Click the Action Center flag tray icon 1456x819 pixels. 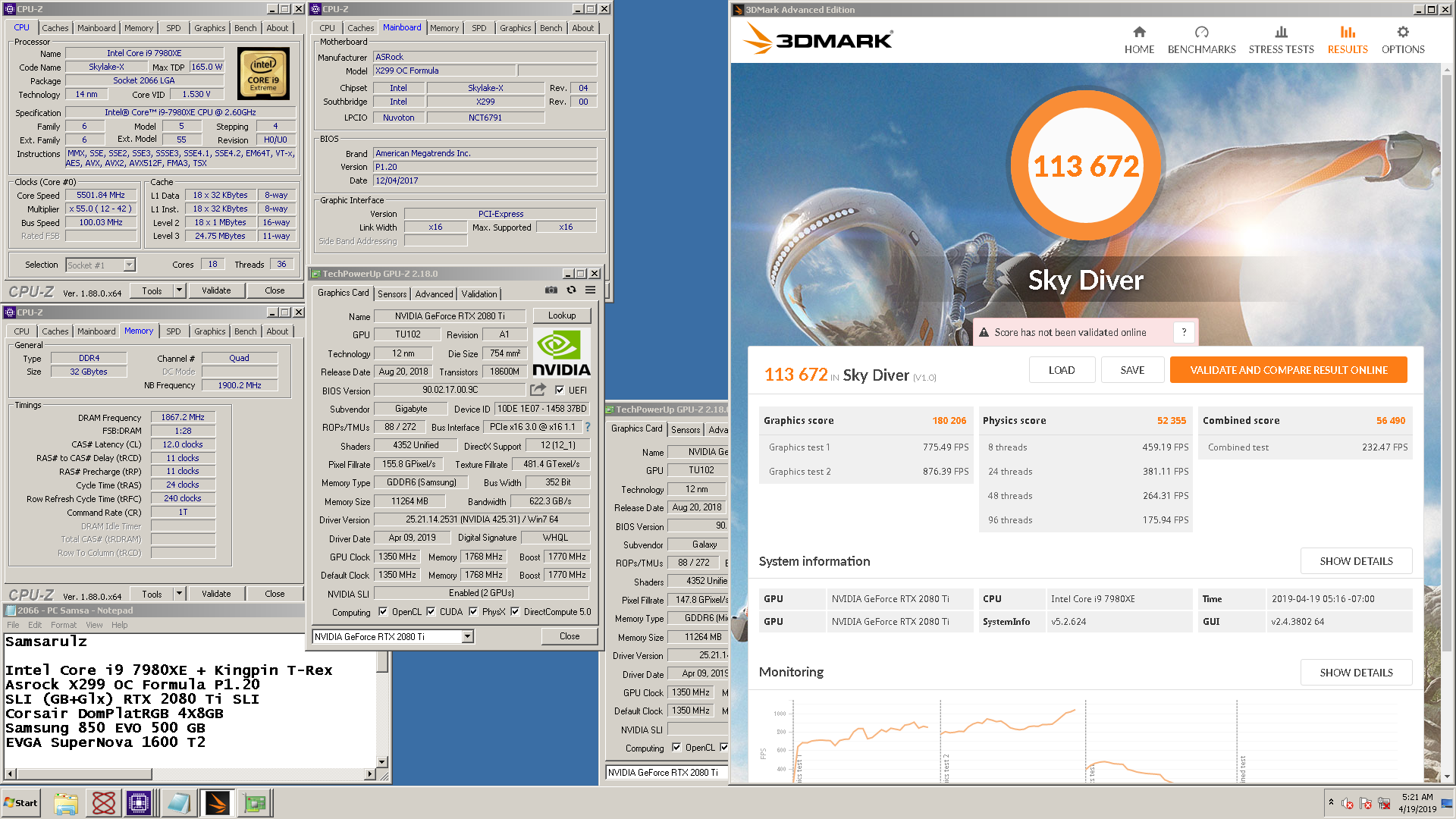1366,803
